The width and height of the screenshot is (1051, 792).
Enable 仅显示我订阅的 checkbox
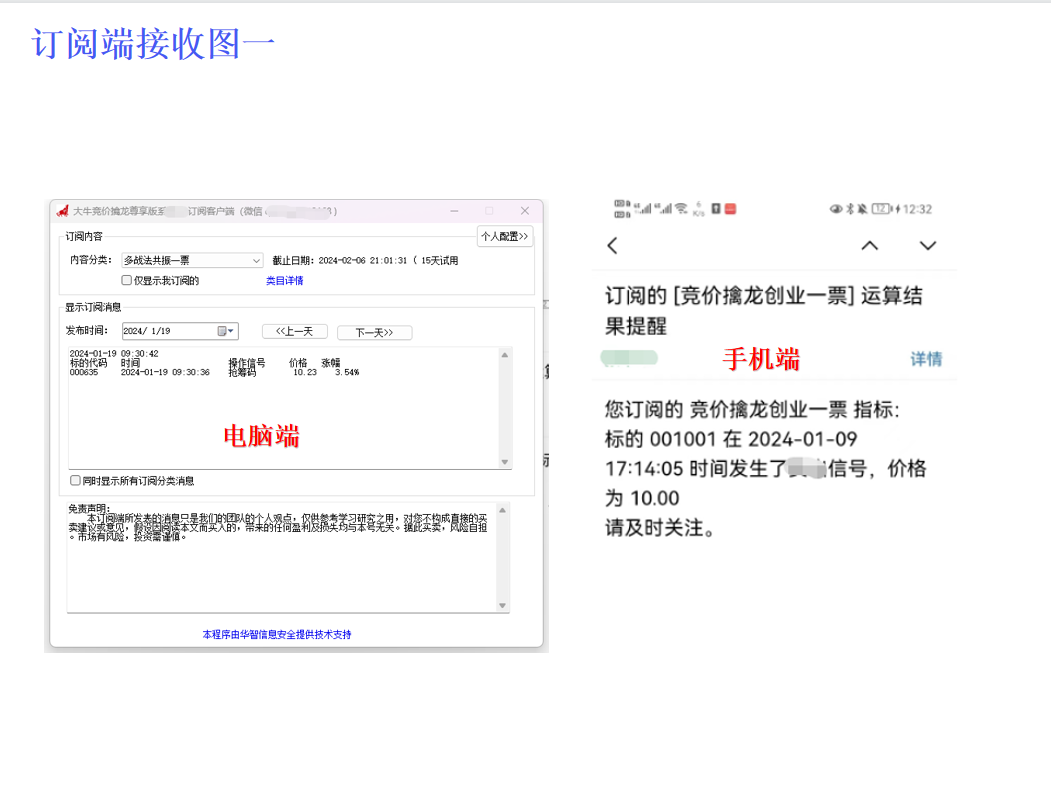coord(127,281)
